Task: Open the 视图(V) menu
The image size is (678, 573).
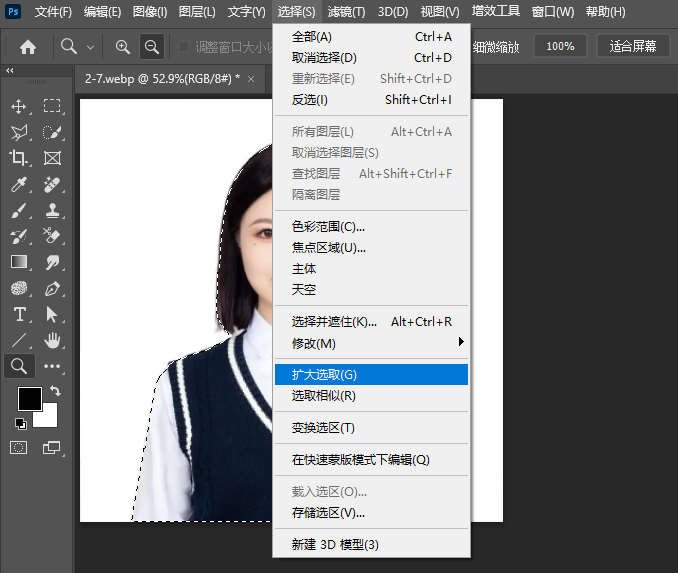Action: [x=440, y=12]
